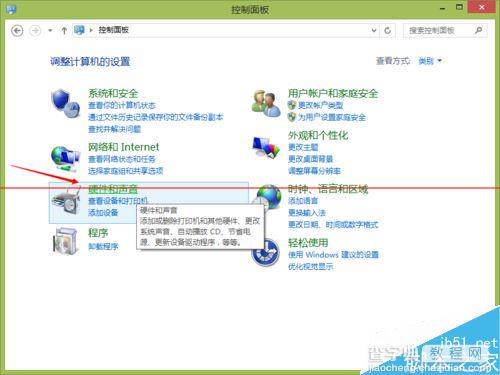Click 更改桌面背景 link
Screen dimensions: 500x375
310,159
